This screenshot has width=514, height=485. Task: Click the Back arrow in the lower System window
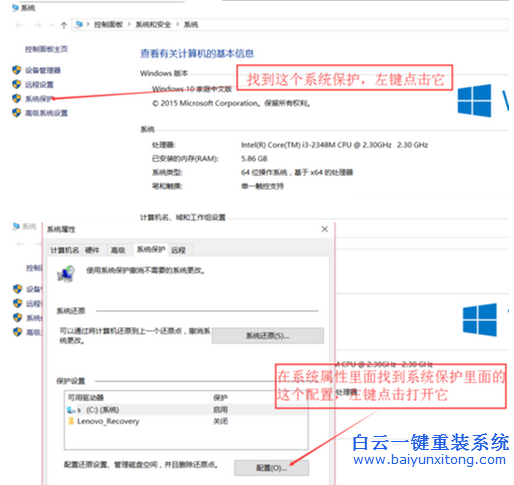20,244
